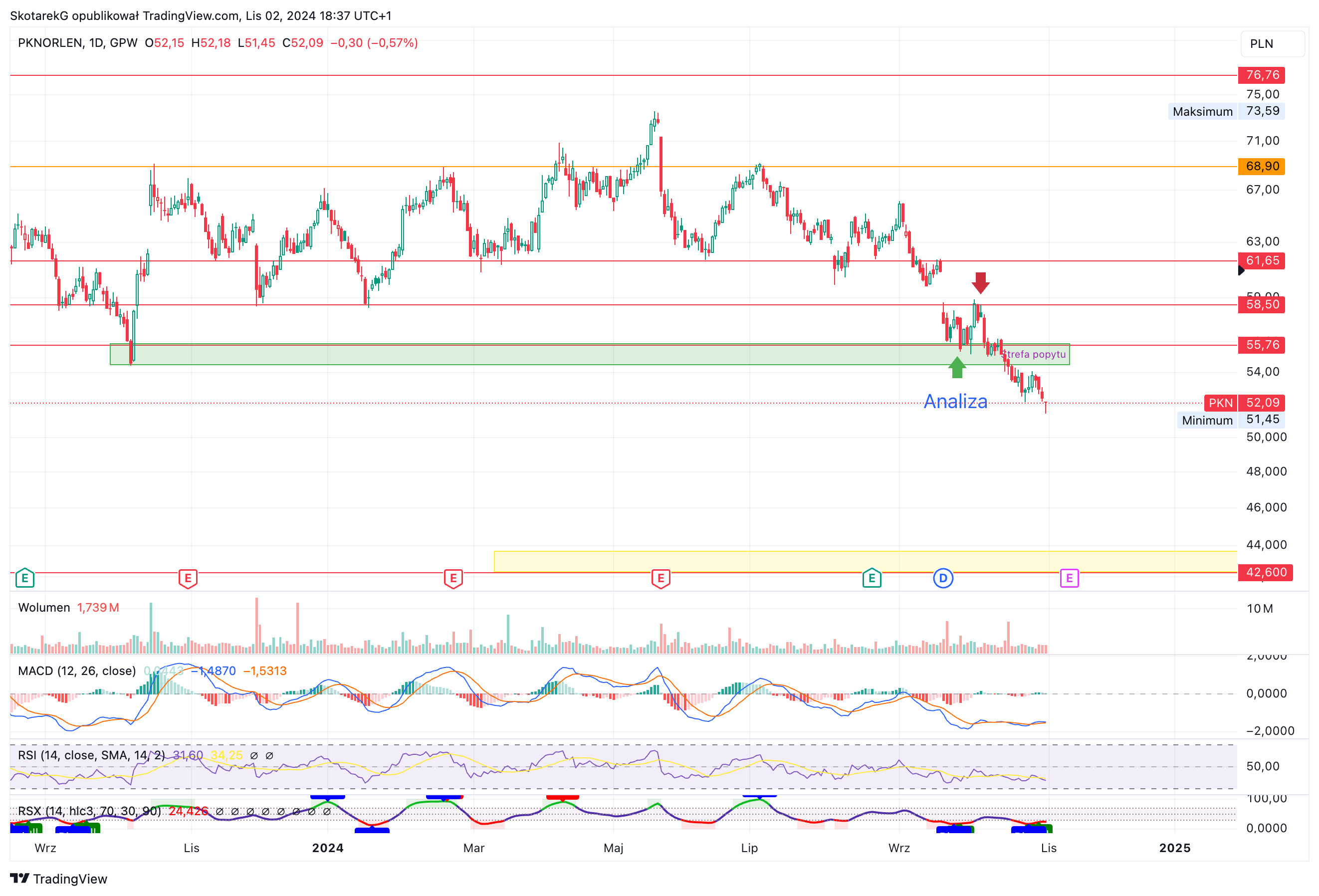1319x896 pixels.
Task: Click the Wolumen indicator legend
Action: tap(44, 607)
